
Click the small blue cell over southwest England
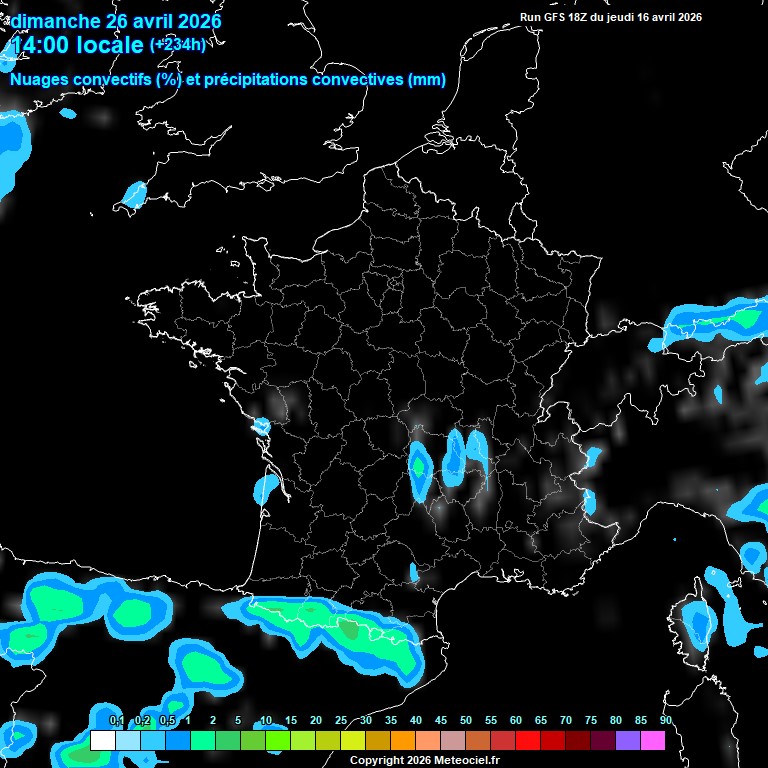click(133, 193)
